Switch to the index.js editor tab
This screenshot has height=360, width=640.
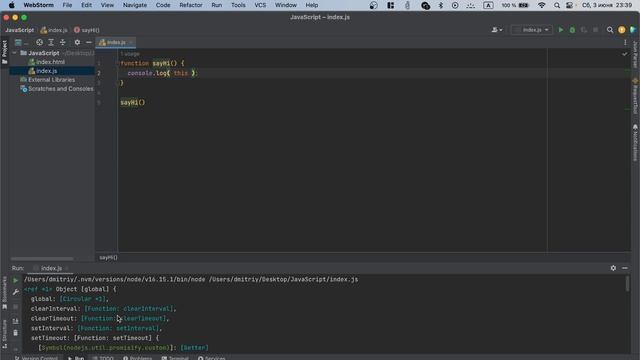(x=116, y=42)
